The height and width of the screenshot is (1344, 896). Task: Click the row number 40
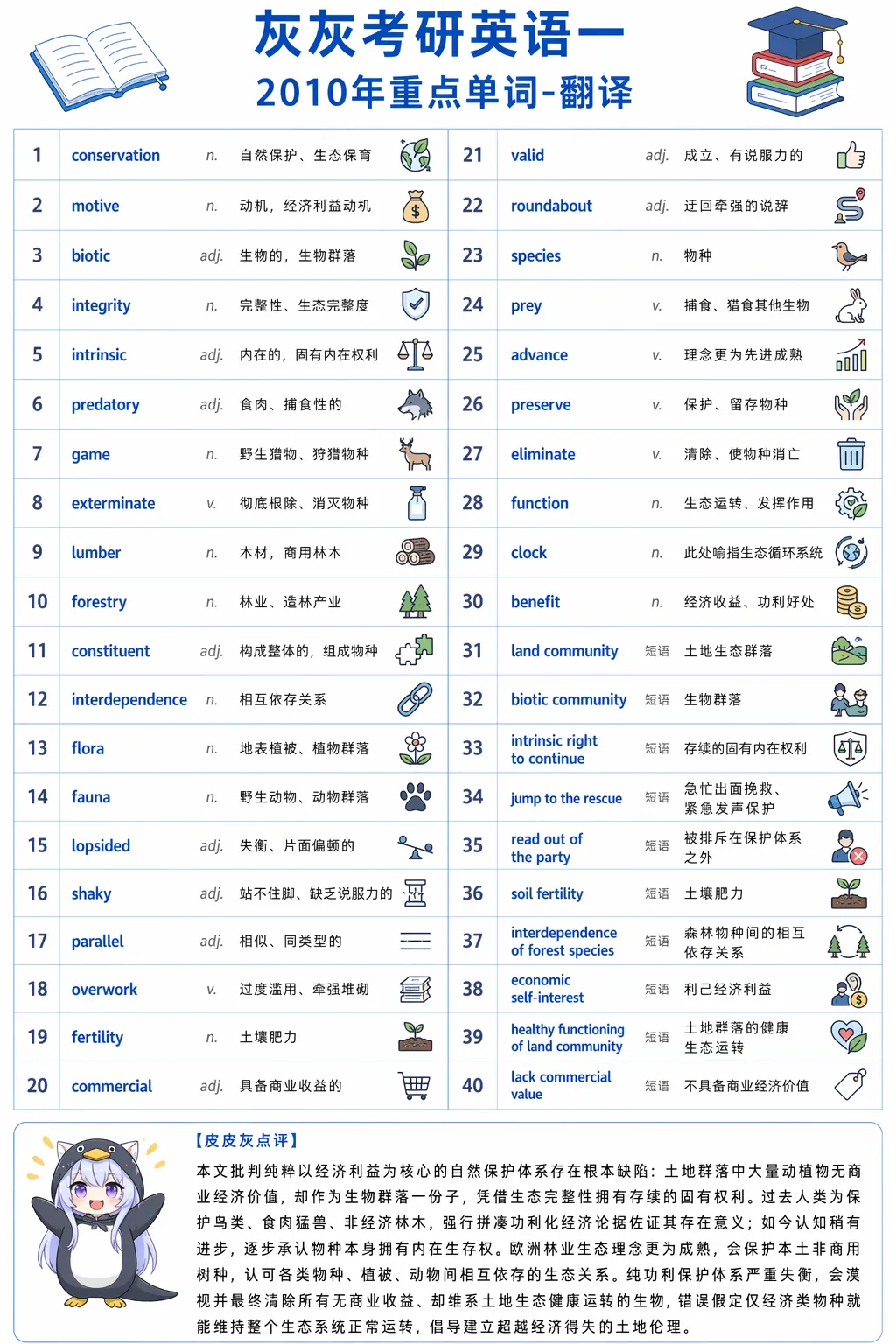click(472, 1085)
